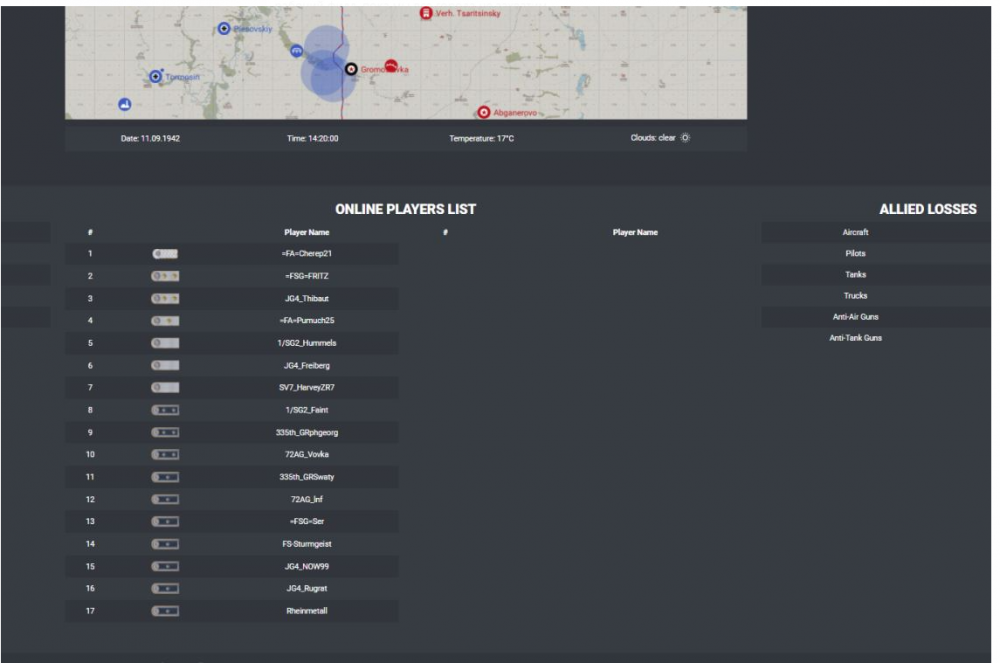This screenshot has width=1000, height=663.
Task: Click the Online Players List heading
Action: (406, 209)
